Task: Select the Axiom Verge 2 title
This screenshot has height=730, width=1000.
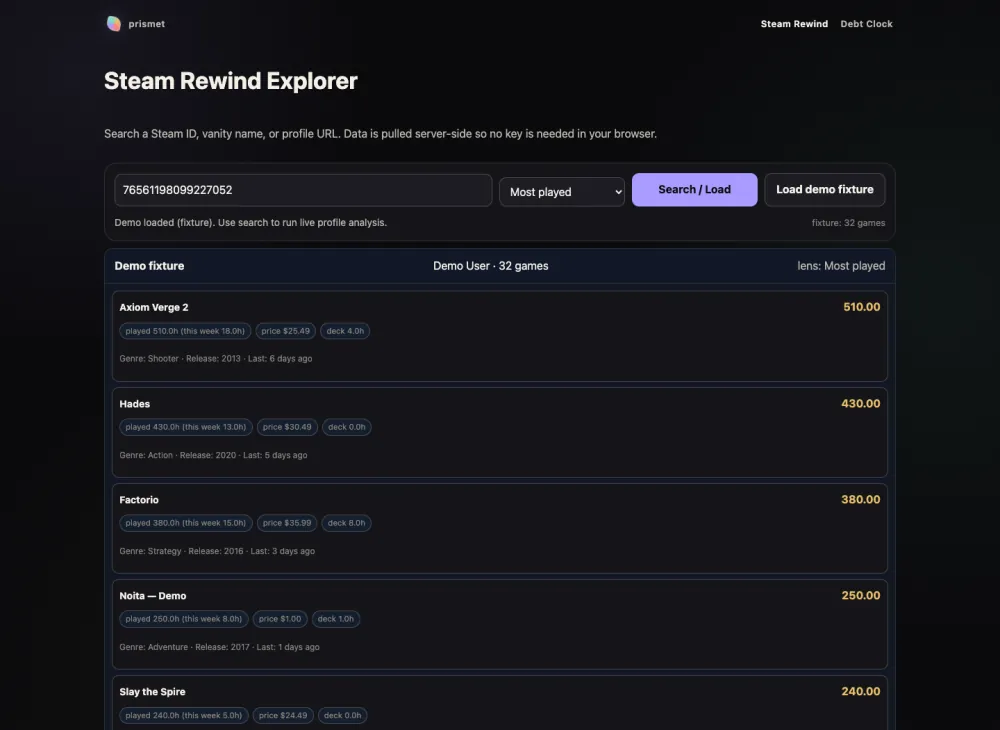Action: 154,307
